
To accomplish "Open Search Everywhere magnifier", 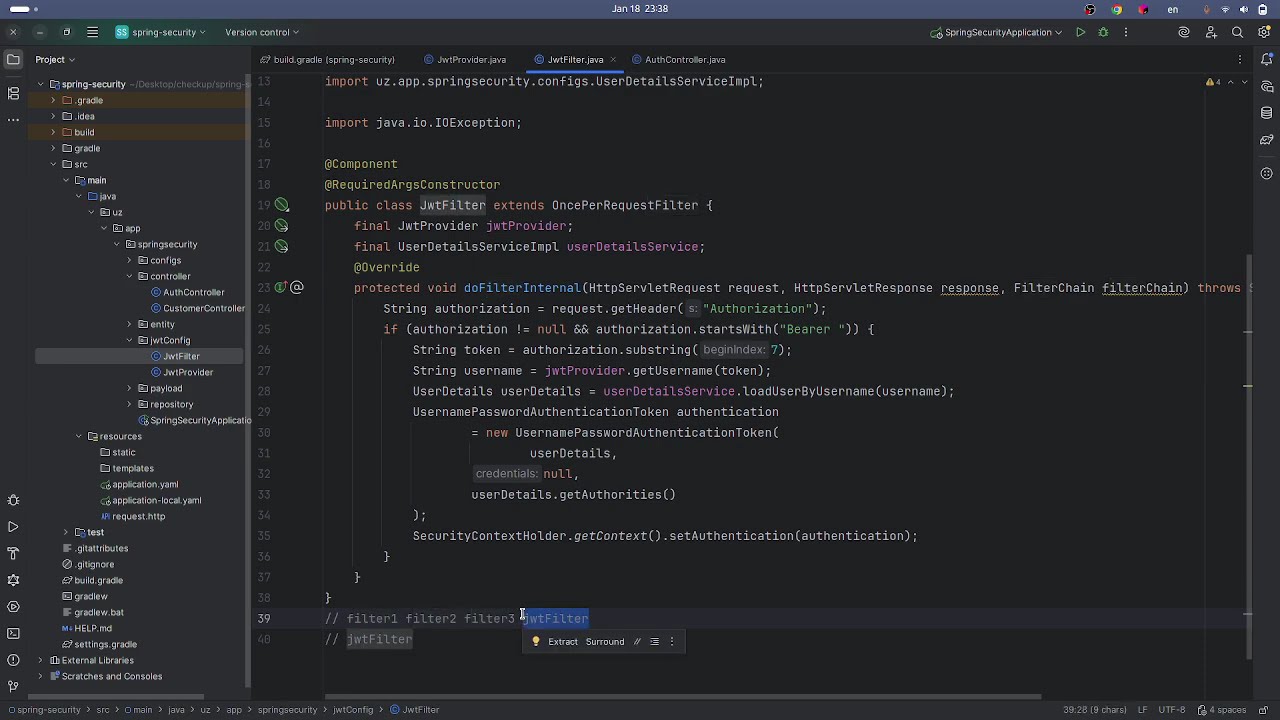I will [1238, 32].
